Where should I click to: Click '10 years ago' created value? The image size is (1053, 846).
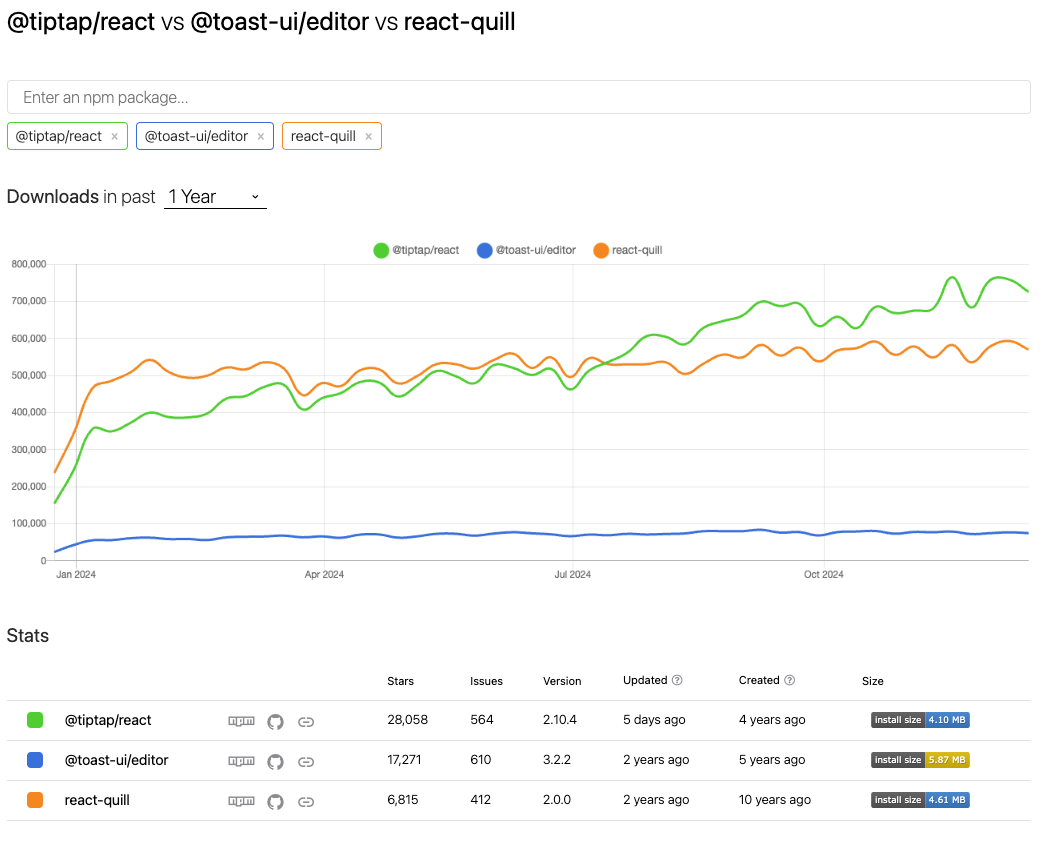point(774,800)
